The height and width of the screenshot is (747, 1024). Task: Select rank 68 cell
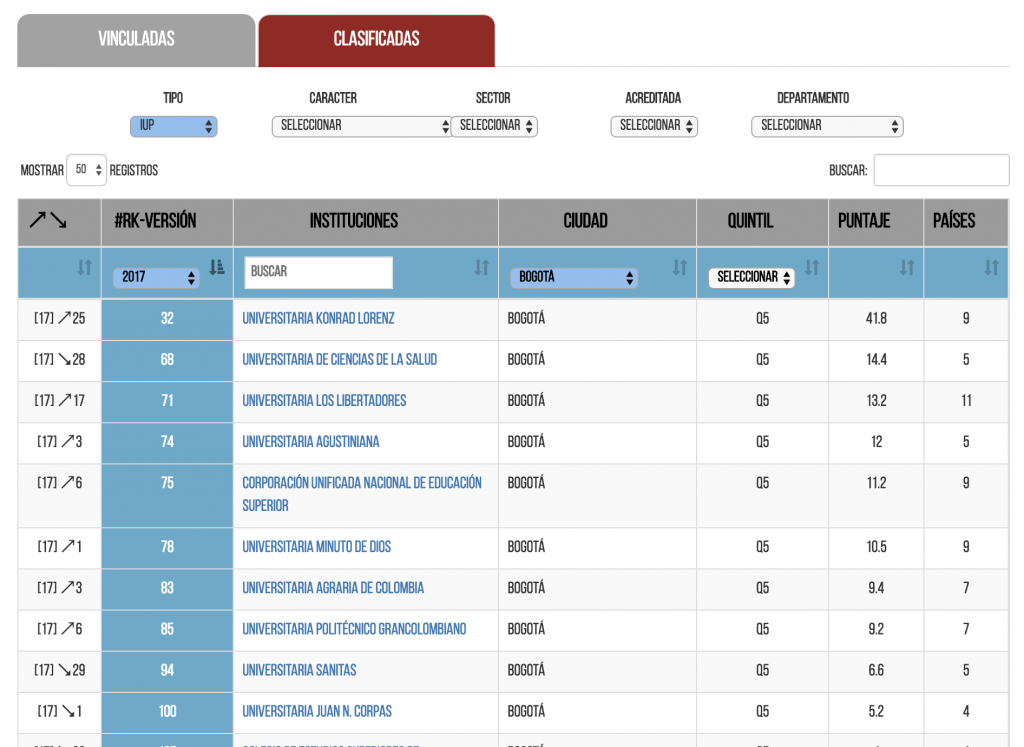(x=167, y=360)
